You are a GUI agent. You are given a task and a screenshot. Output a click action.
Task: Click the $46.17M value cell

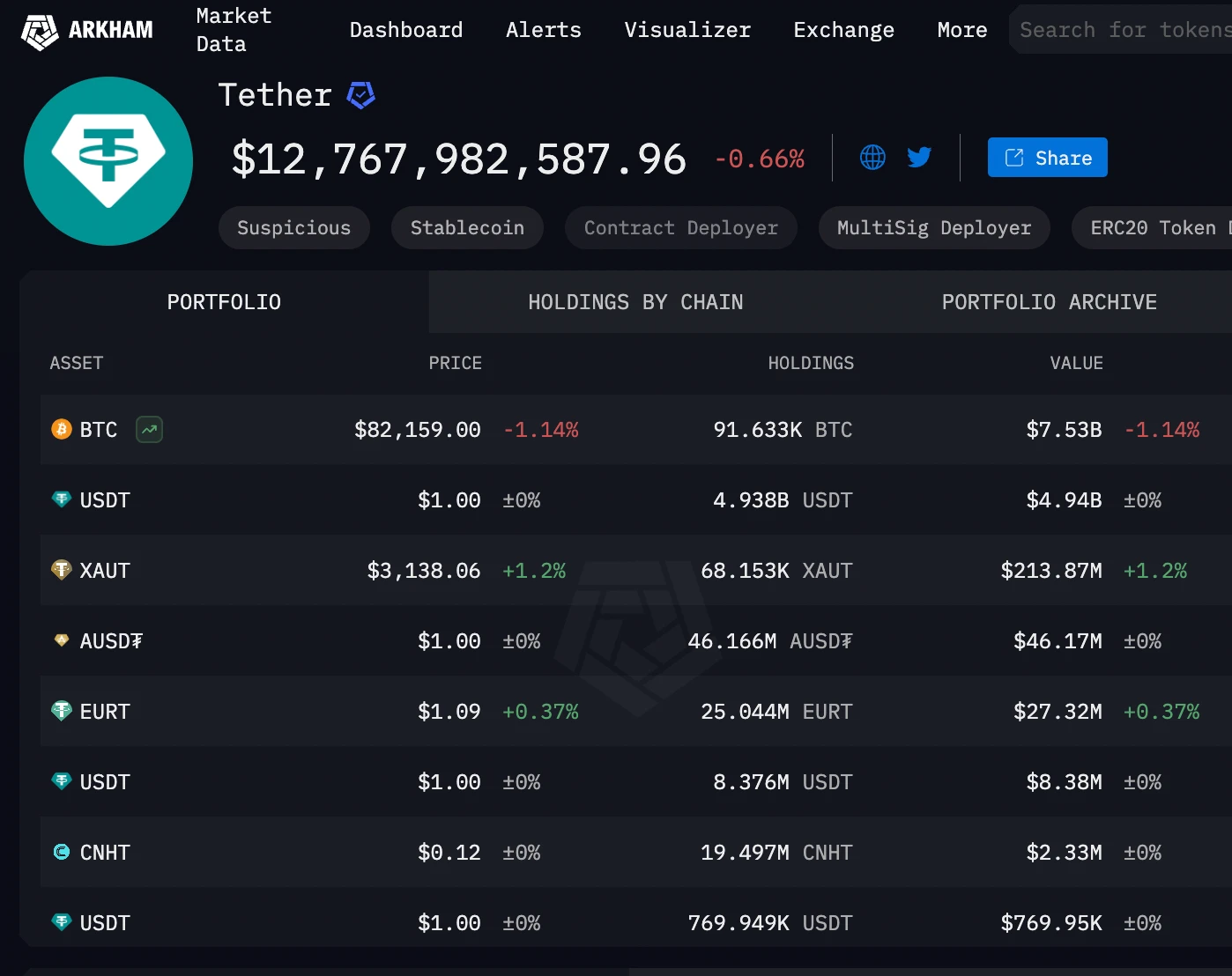pos(1058,641)
